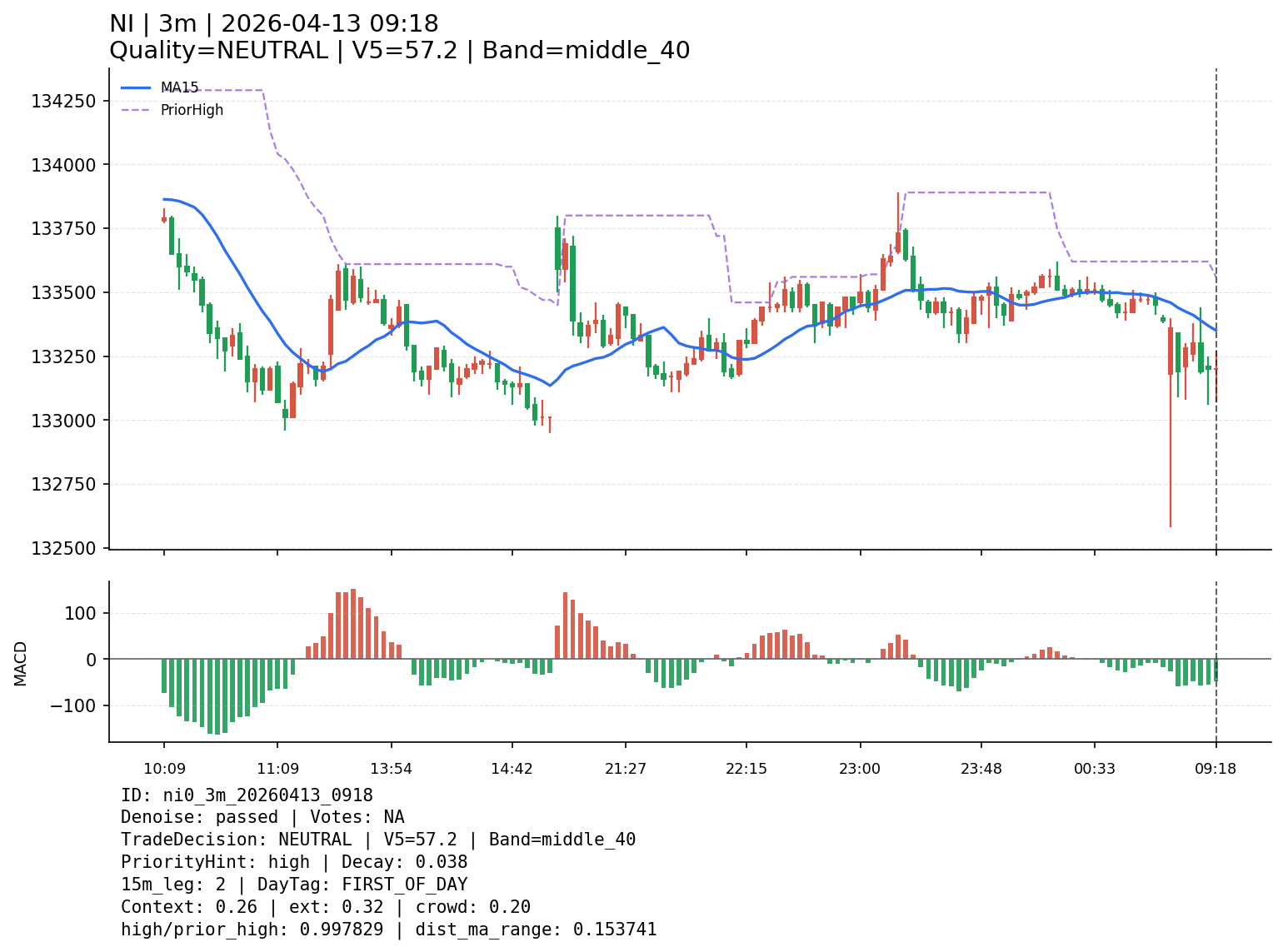Select the chart title NI 3m line
This screenshot has width=1283, height=952.
[x=273, y=24]
